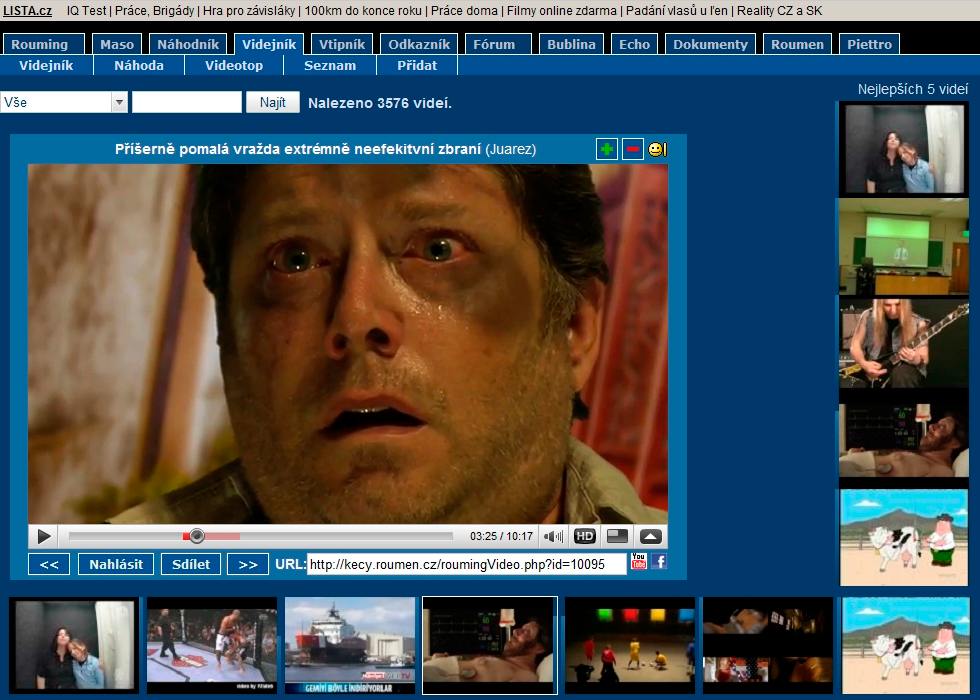Click the Najít search button
This screenshot has width=980, height=700.
coord(272,102)
